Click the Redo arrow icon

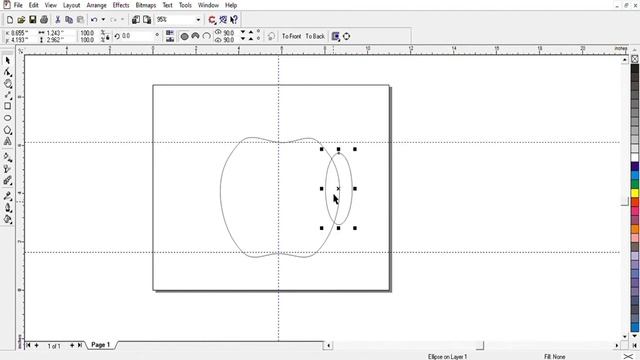click(x=113, y=20)
